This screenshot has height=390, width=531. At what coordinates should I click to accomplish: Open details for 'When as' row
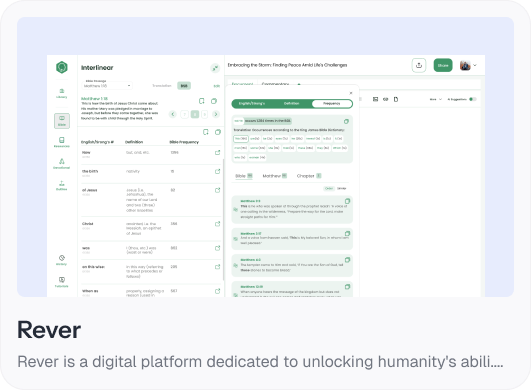217,291
